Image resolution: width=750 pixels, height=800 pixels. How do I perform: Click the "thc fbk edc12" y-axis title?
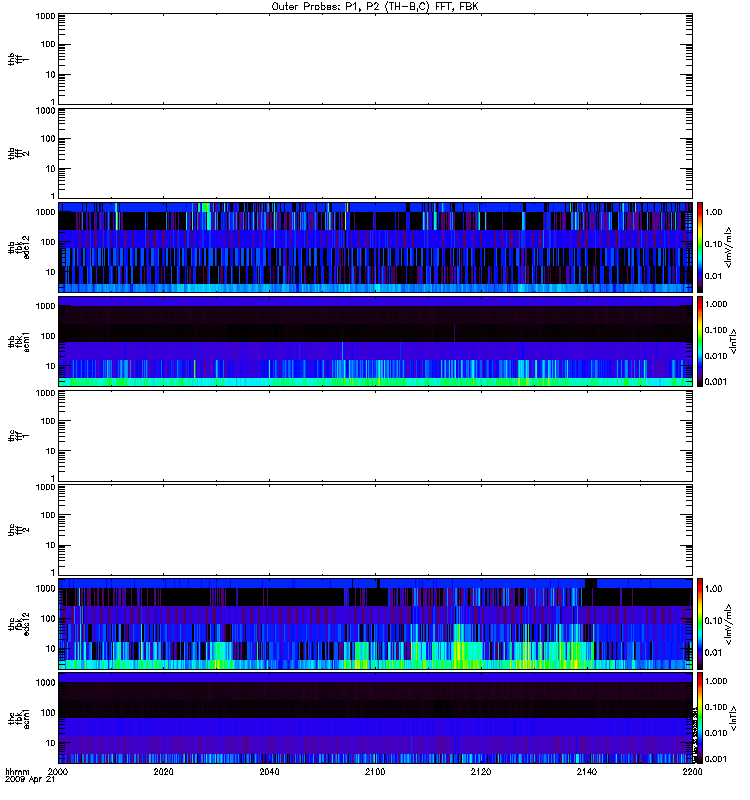click(x=18, y=624)
